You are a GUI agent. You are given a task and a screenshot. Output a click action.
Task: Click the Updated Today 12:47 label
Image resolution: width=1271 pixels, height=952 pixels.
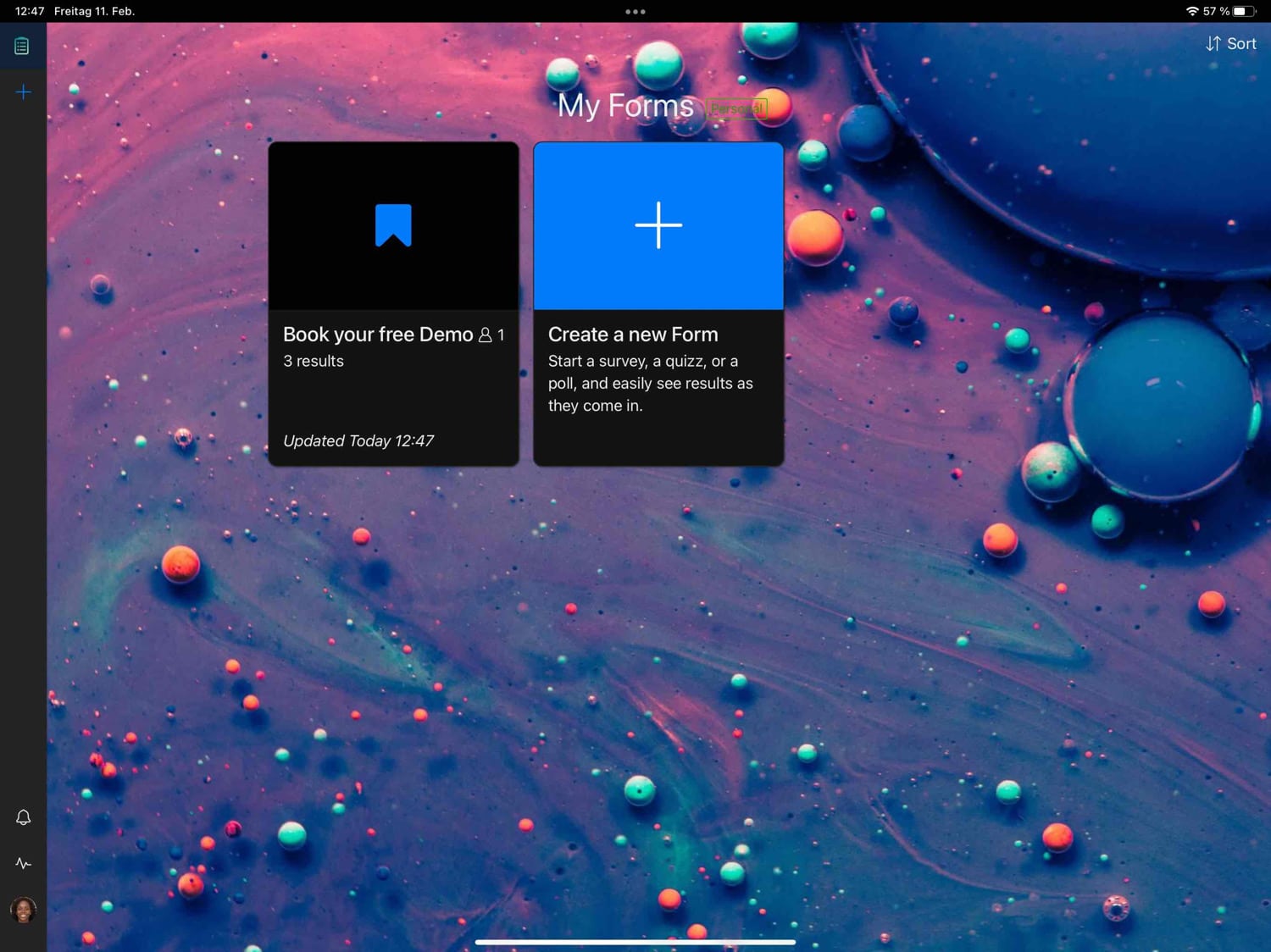click(x=358, y=440)
